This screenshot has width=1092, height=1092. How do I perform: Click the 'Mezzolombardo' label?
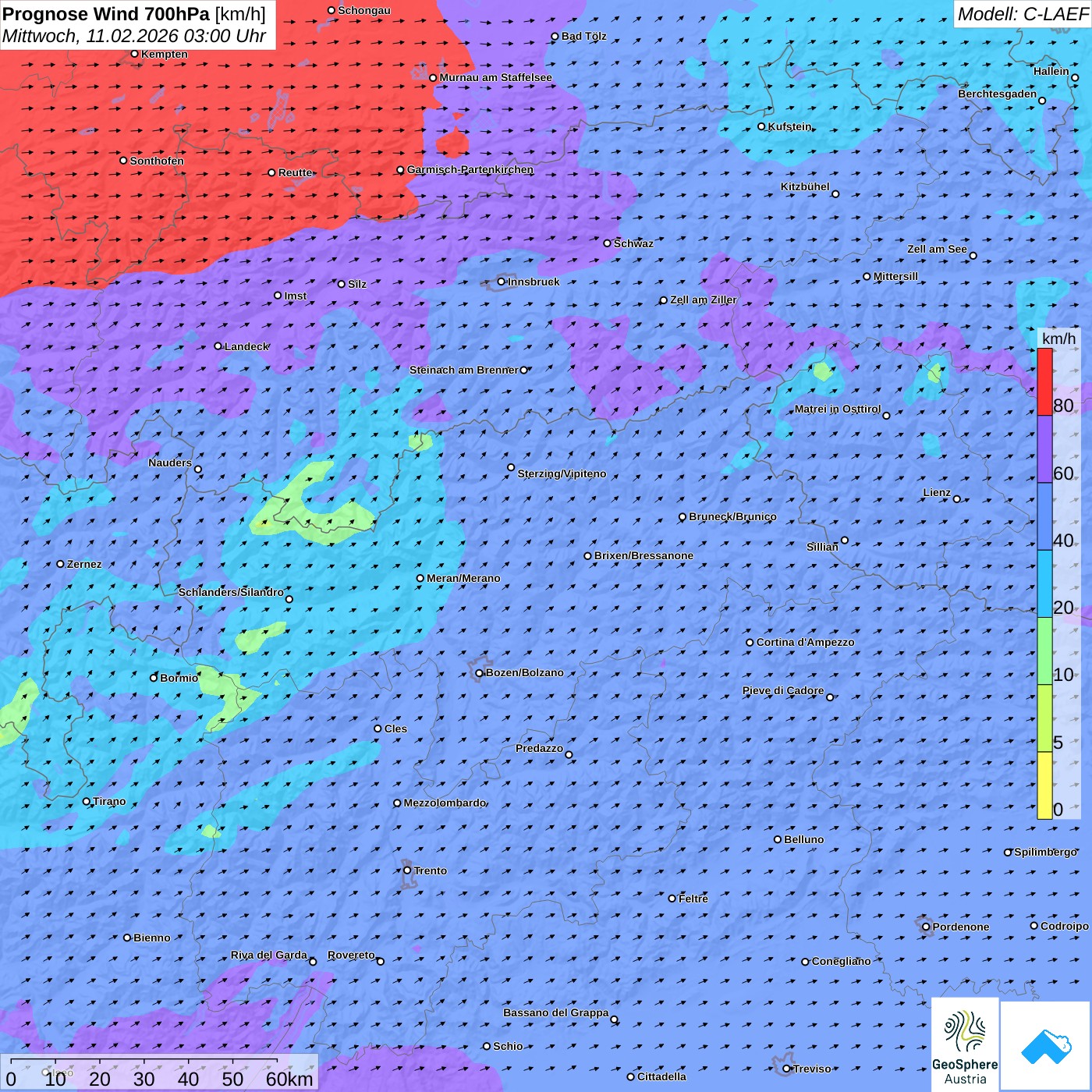445,803
